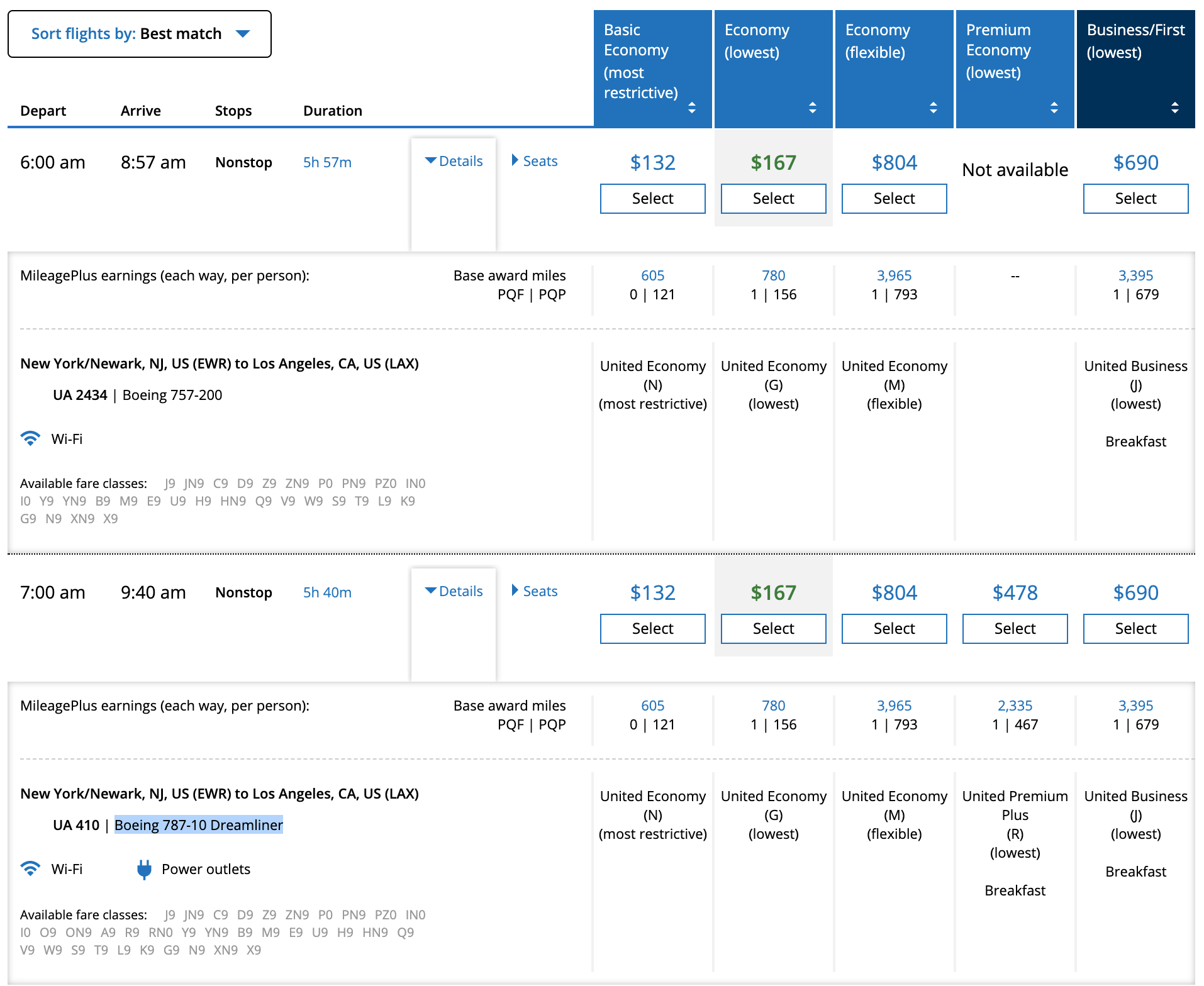Sort by Business/First column arrows
This screenshot has height=986, width=1204.
(1175, 108)
